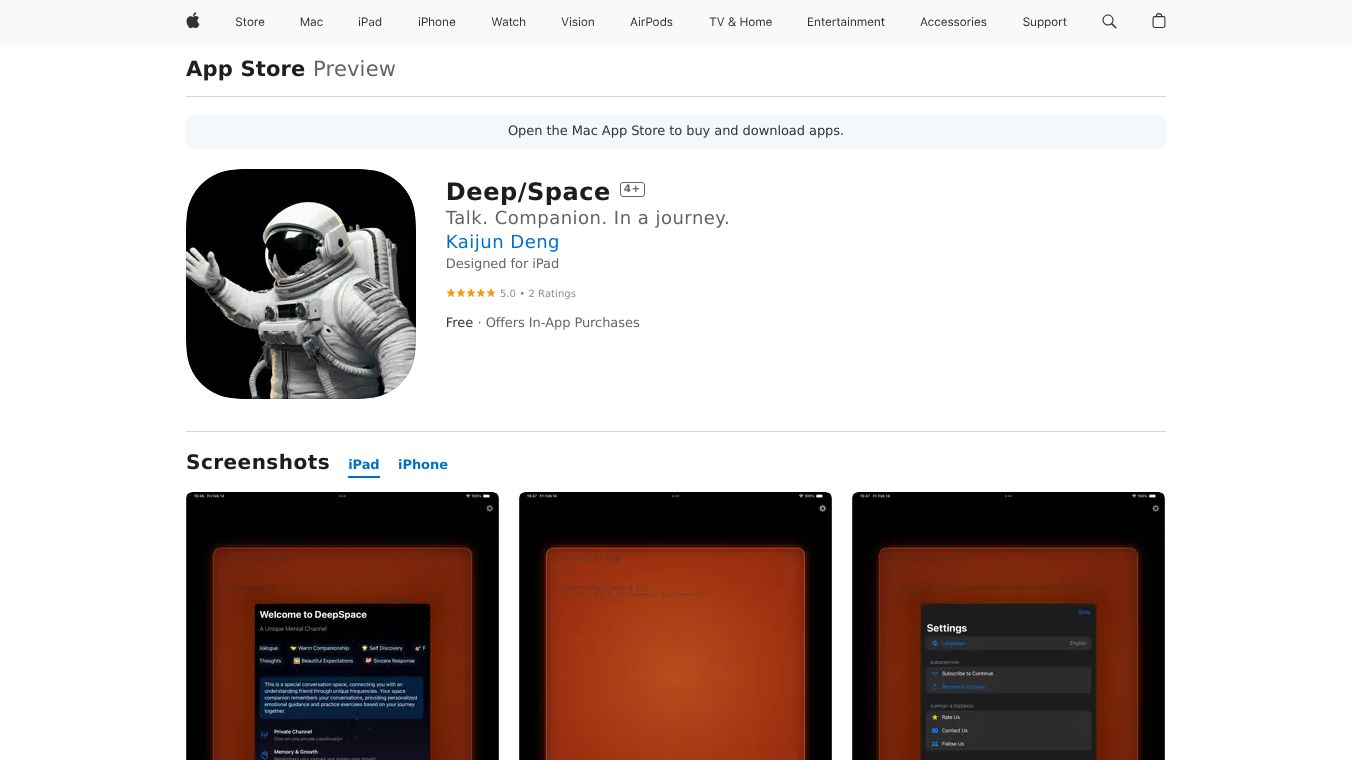Open developer Kaijun Deng's page
Viewport: 1352px width, 760px height.
[502, 242]
